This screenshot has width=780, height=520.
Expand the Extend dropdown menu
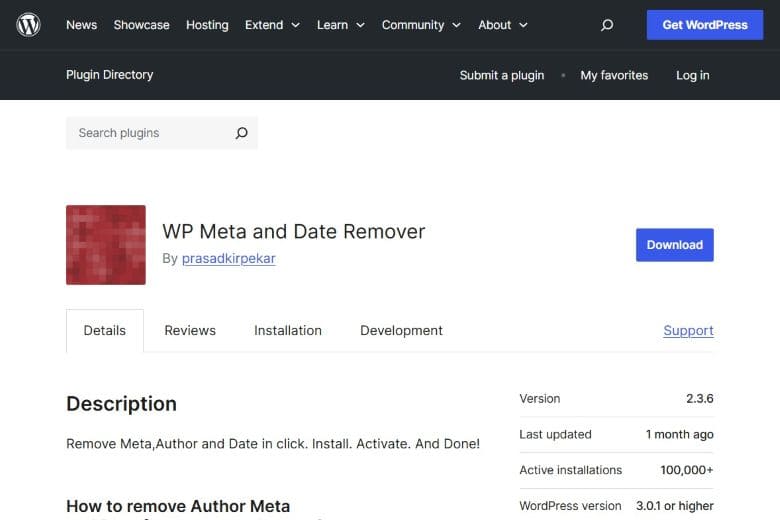tap(272, 25)
